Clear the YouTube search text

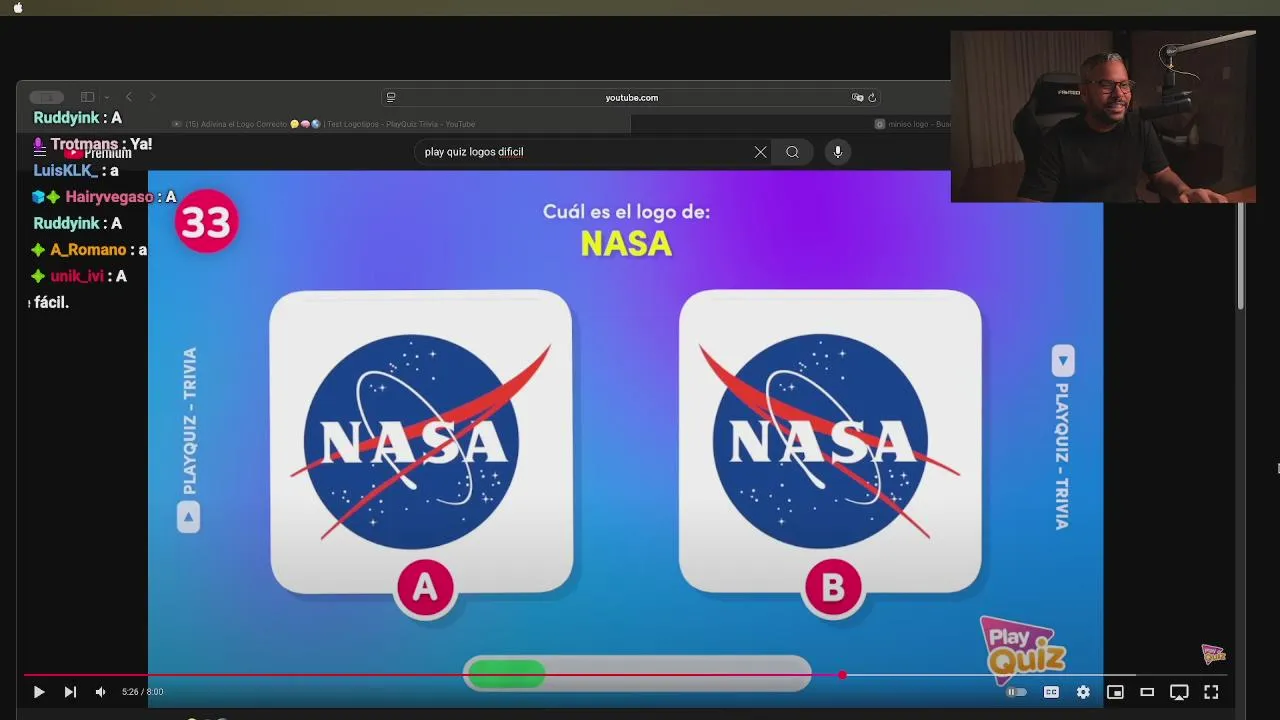pos(760,152)
